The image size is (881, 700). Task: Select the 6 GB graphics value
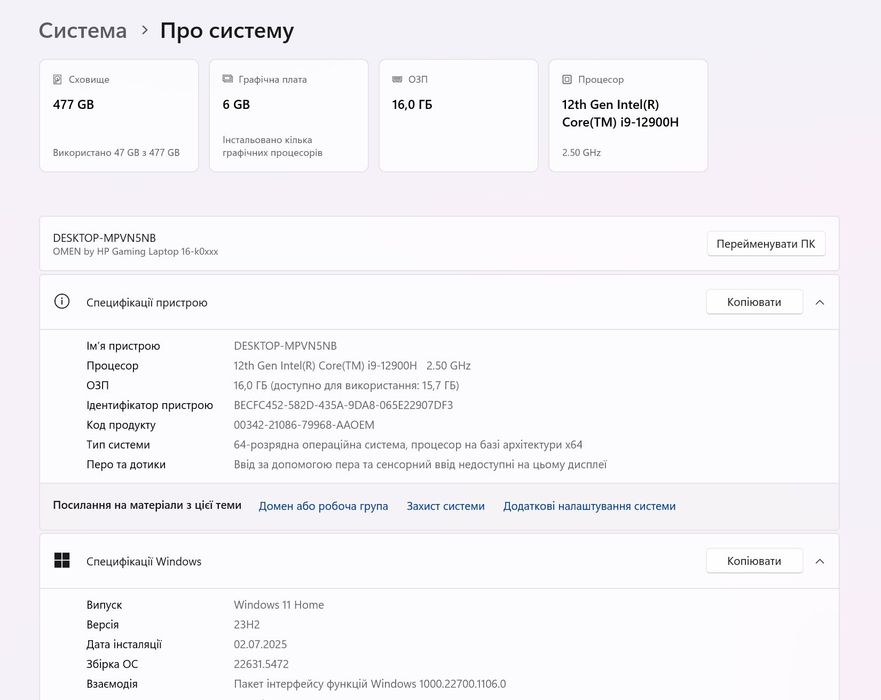click(x=236, y=104)
